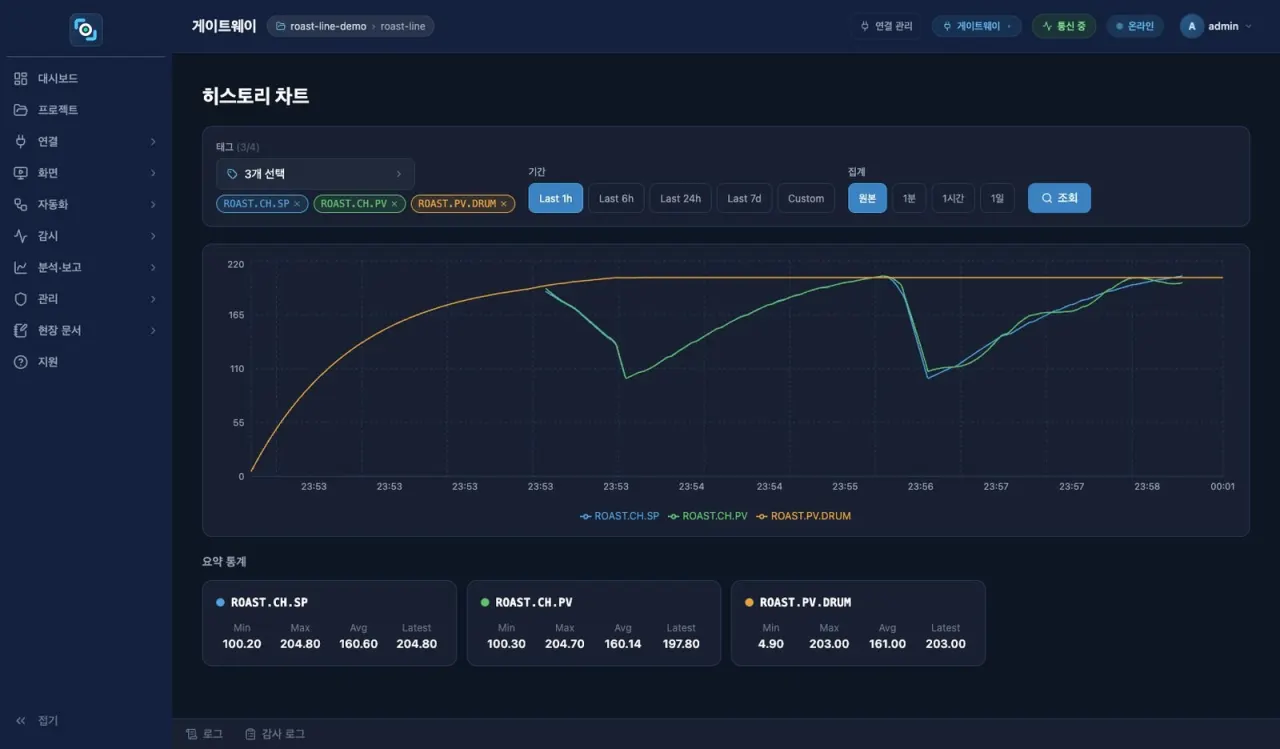
Task: Select the Last 24h period
Action: pyautogui.click(x=680, y=198)
